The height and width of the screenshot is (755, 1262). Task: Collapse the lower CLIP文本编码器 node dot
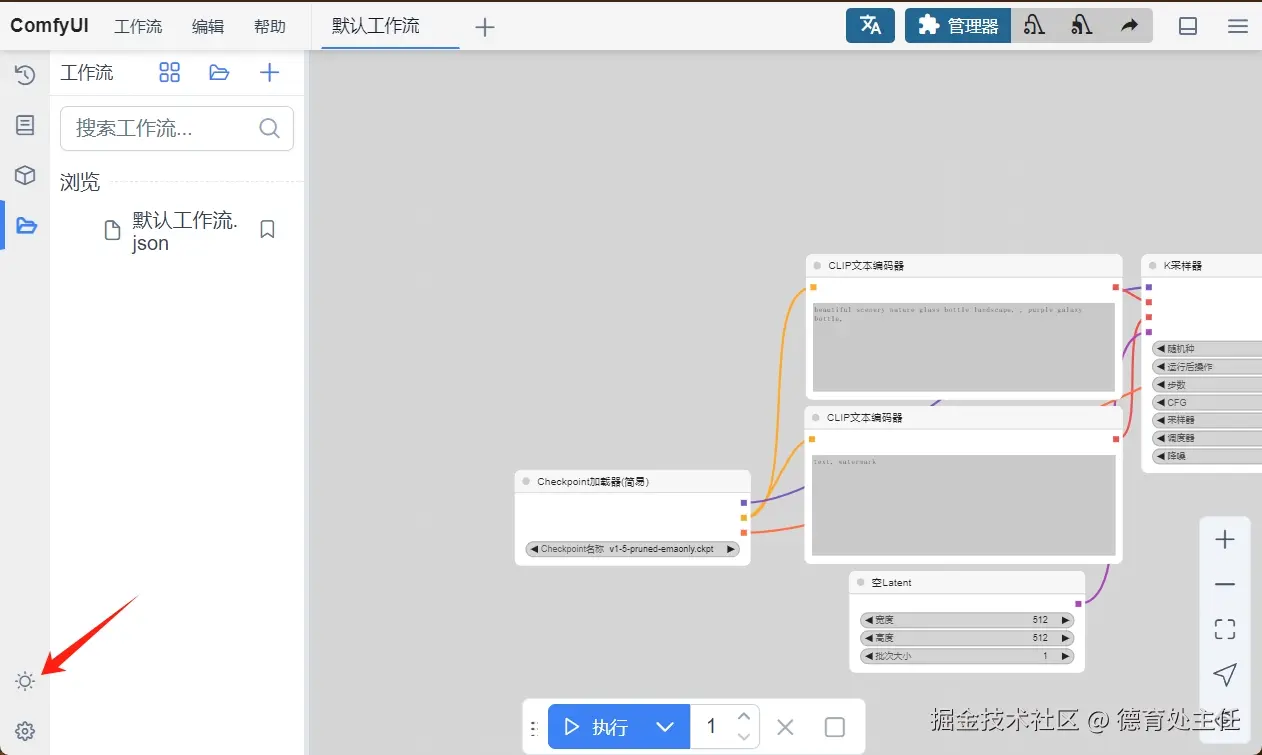point(816,418)
